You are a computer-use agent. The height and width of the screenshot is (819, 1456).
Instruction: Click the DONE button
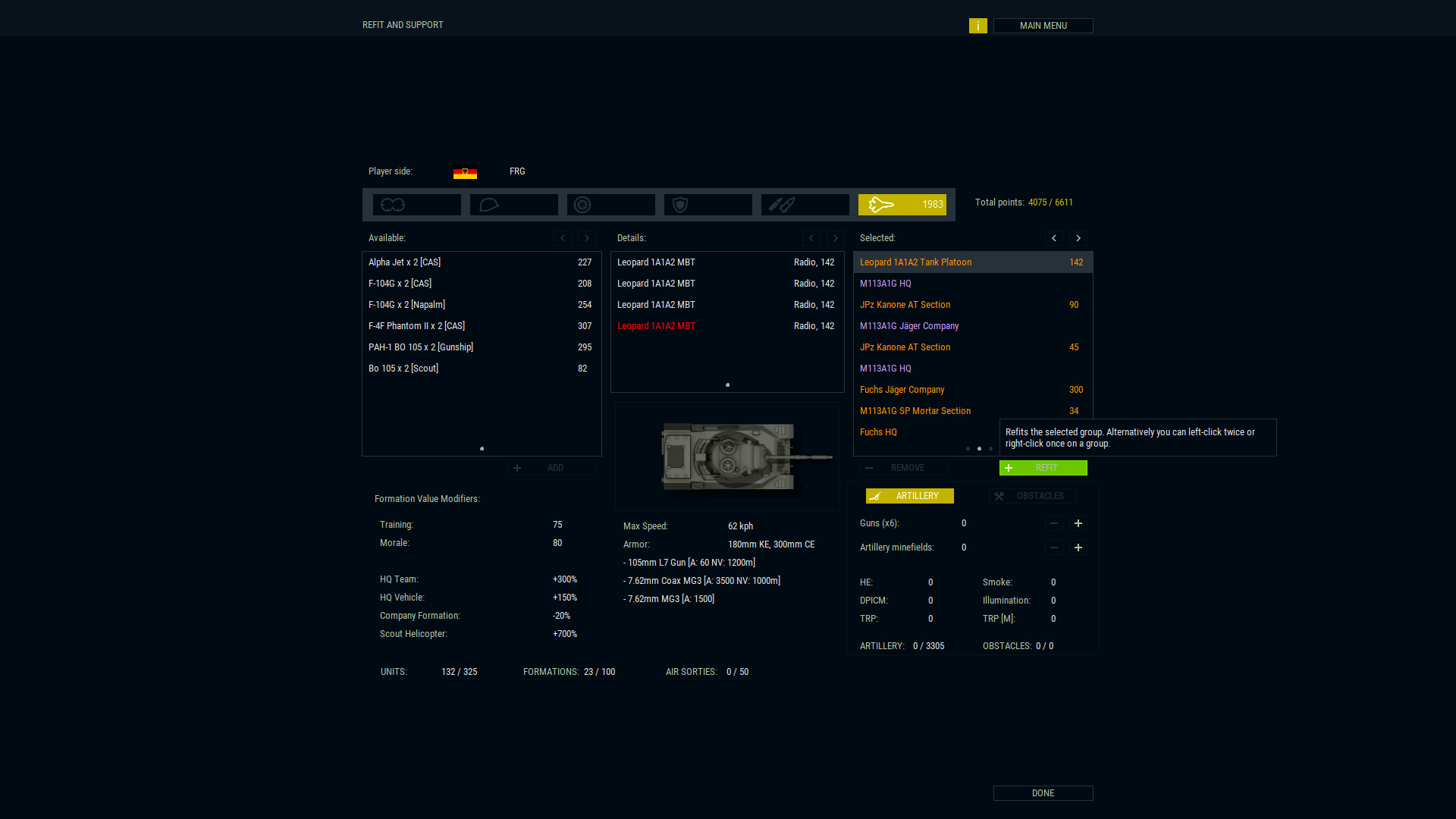1043,793
